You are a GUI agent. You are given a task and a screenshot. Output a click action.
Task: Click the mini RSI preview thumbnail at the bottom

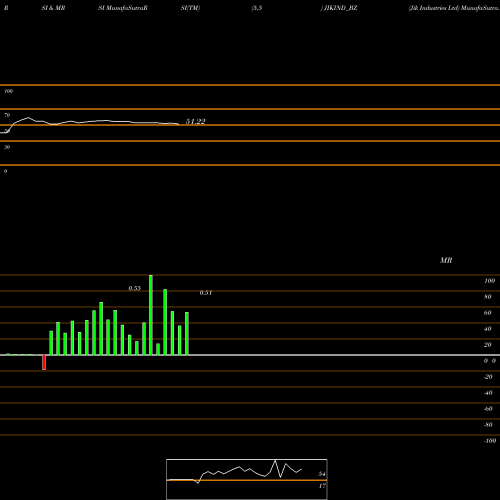247,479
